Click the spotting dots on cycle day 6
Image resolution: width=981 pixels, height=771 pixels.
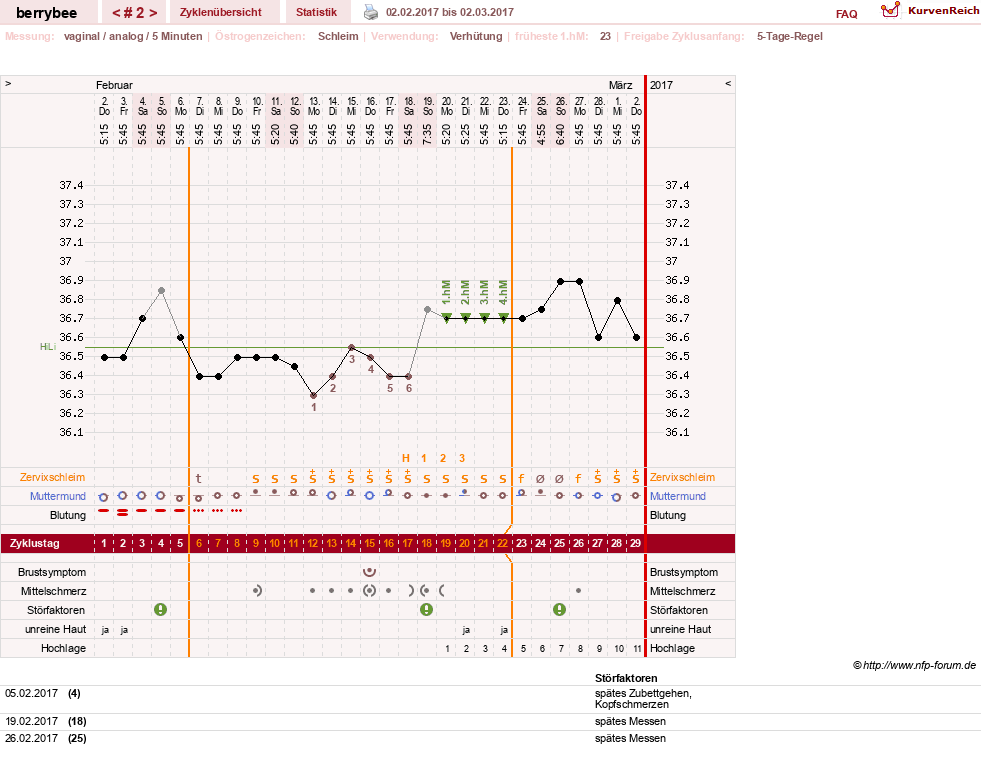click(199, 511)
